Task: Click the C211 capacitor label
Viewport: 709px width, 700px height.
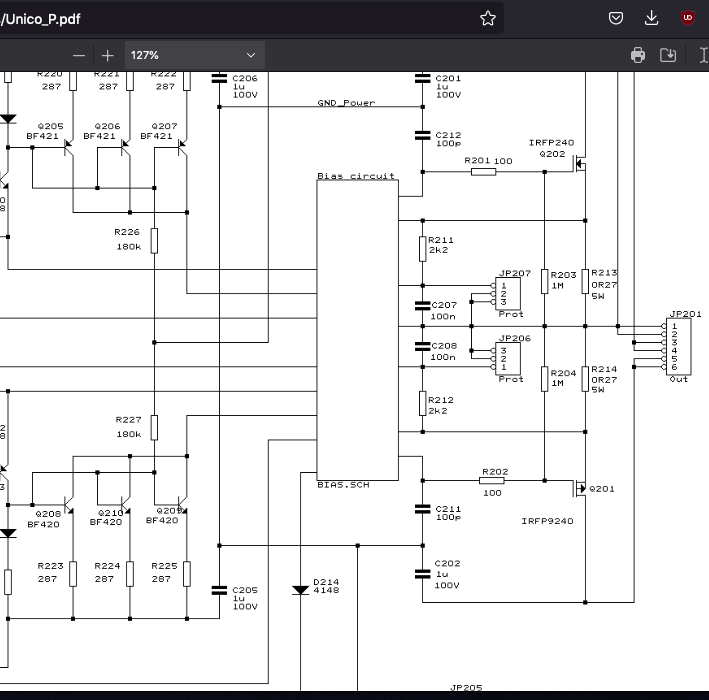Action: click(448, 509)
